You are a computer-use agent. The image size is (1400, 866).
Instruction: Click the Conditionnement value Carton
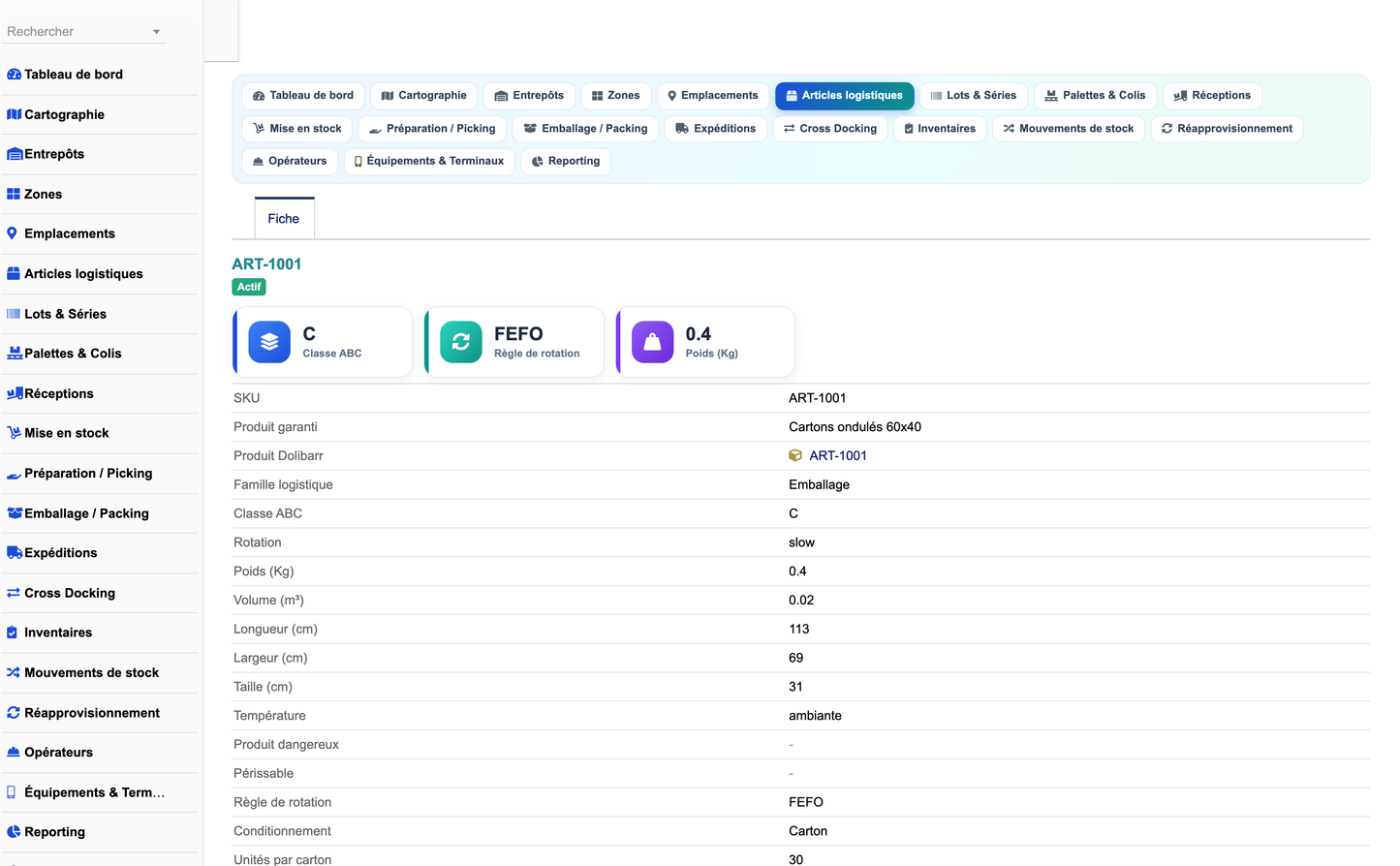click(808, 831)
